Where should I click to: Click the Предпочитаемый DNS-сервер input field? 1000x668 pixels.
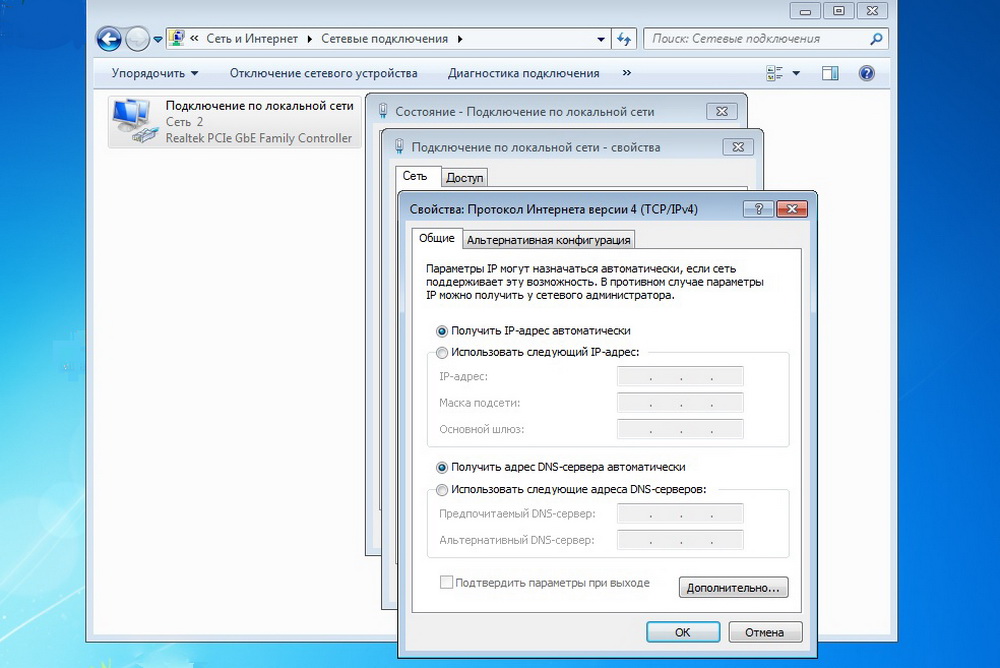click(x=680, y=513)
